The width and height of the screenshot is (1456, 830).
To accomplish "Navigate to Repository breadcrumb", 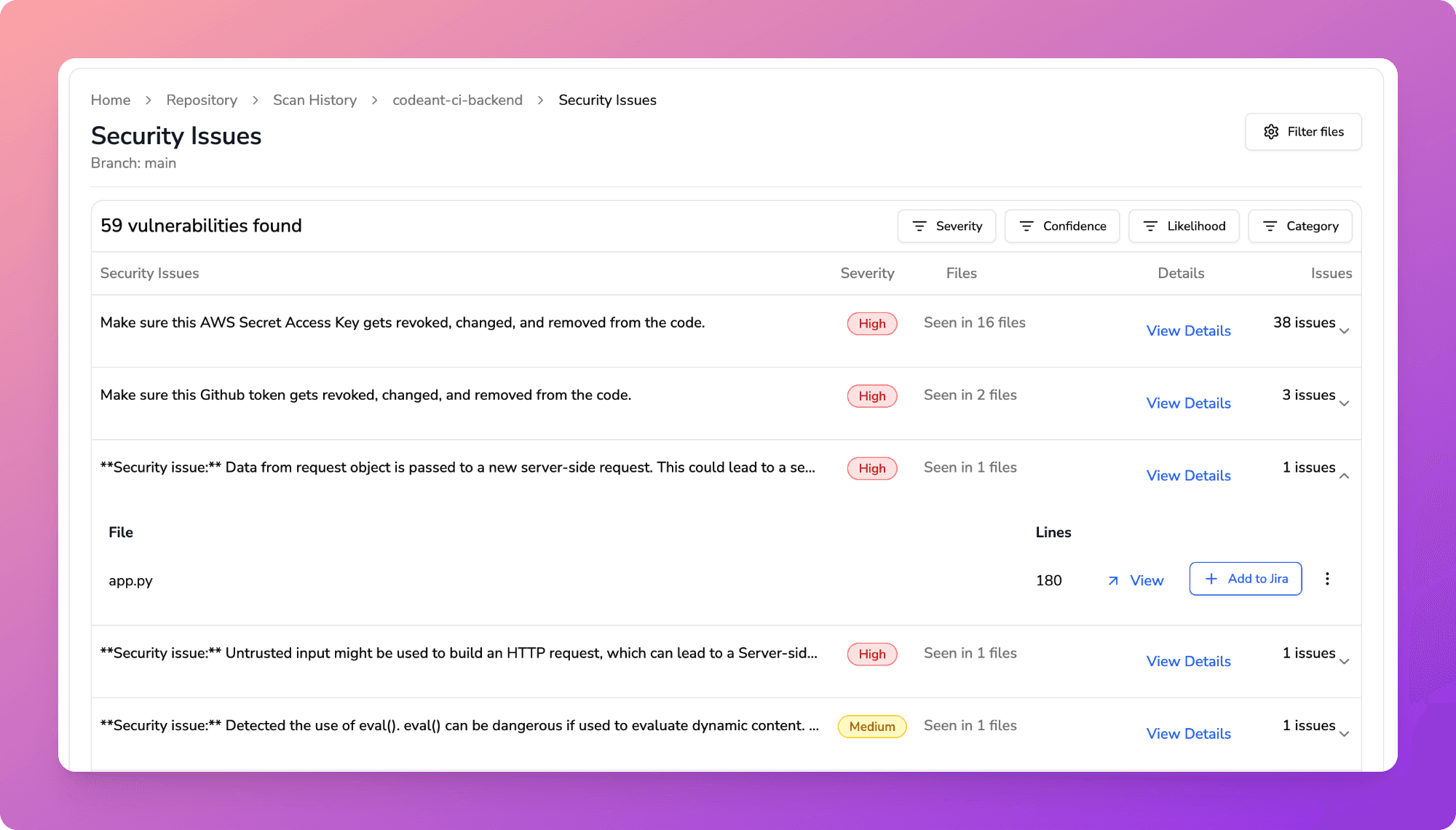I will pyautogui.click(x=202, y=100).
